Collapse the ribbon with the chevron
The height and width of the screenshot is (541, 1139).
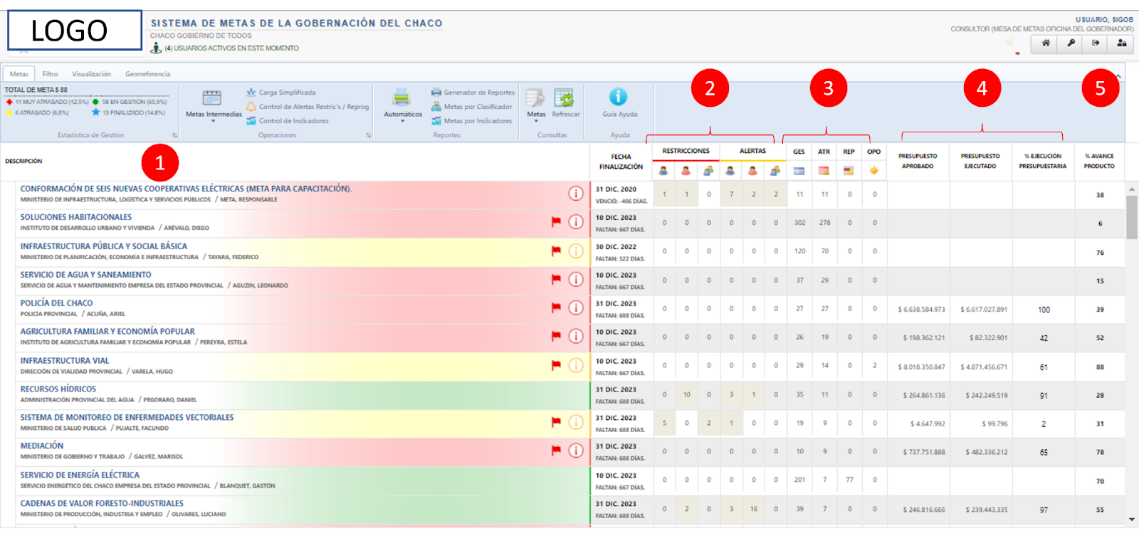tap(1117, 75)
